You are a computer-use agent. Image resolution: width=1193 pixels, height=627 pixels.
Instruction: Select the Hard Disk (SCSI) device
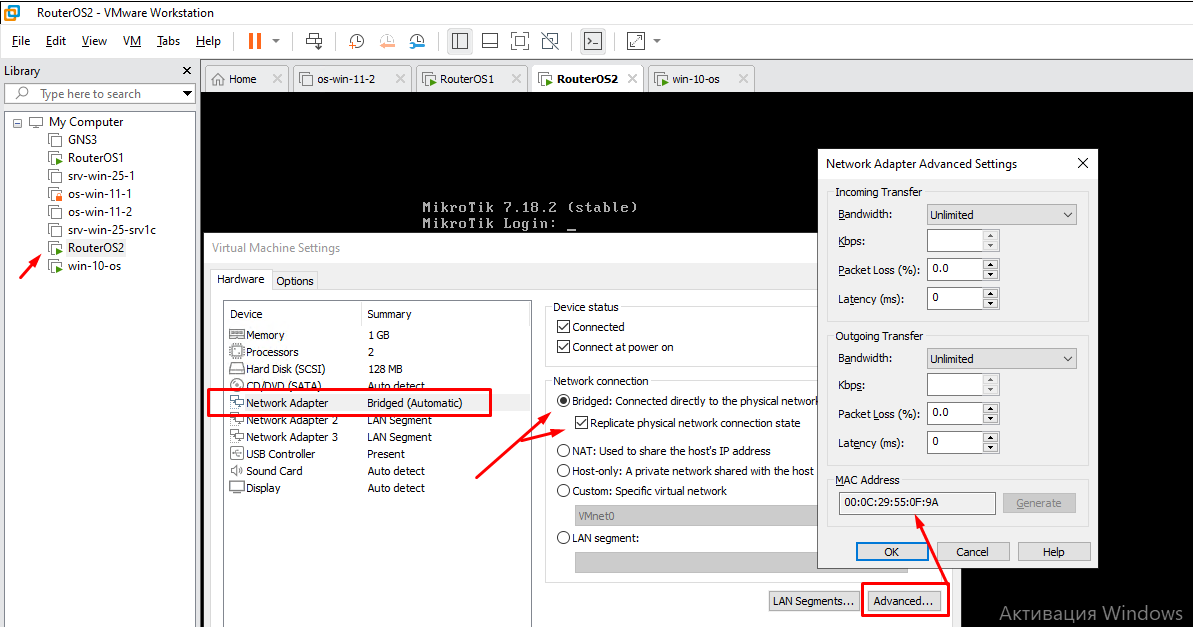377,369
